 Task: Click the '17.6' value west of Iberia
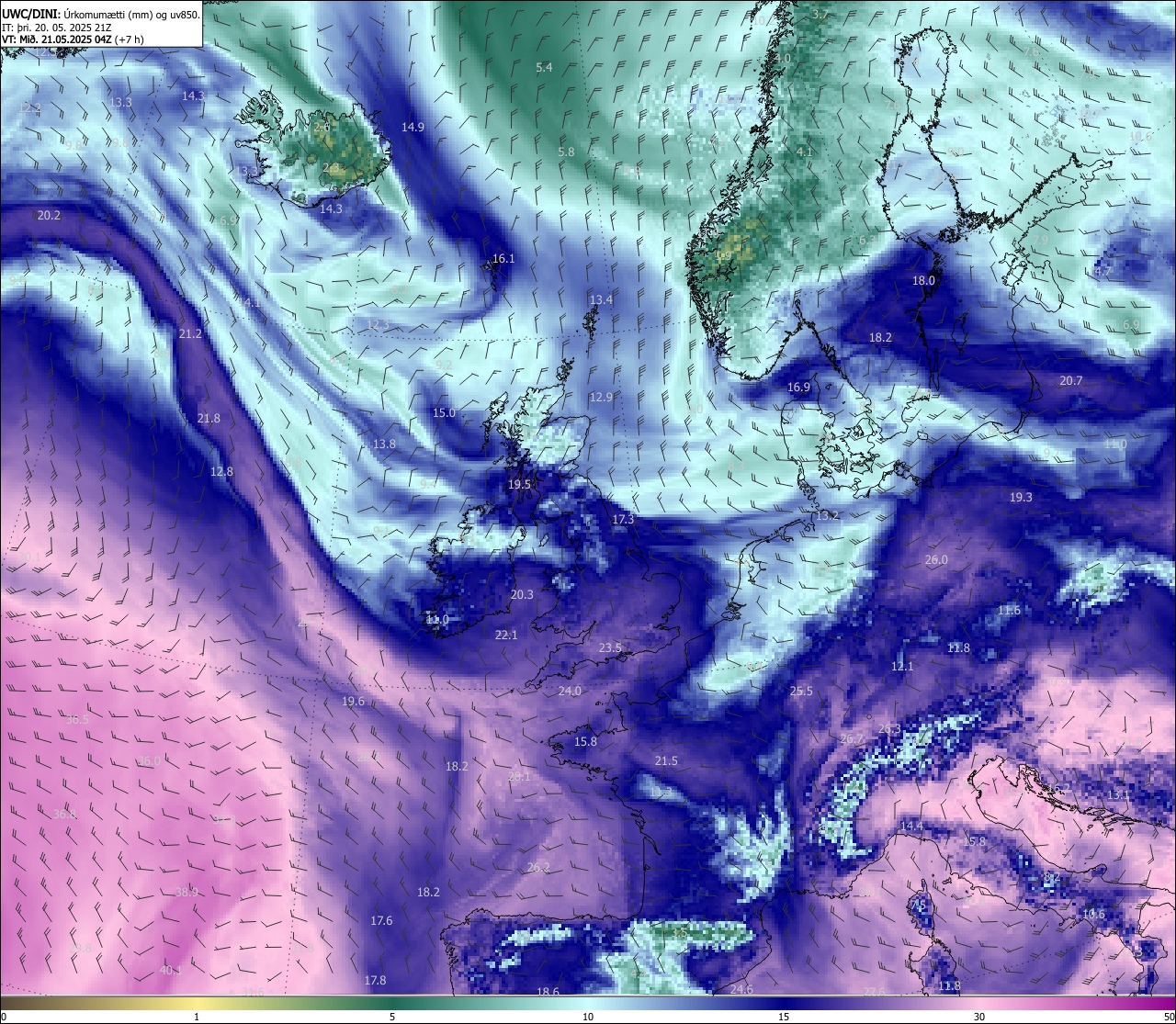(x=381, y=921)
